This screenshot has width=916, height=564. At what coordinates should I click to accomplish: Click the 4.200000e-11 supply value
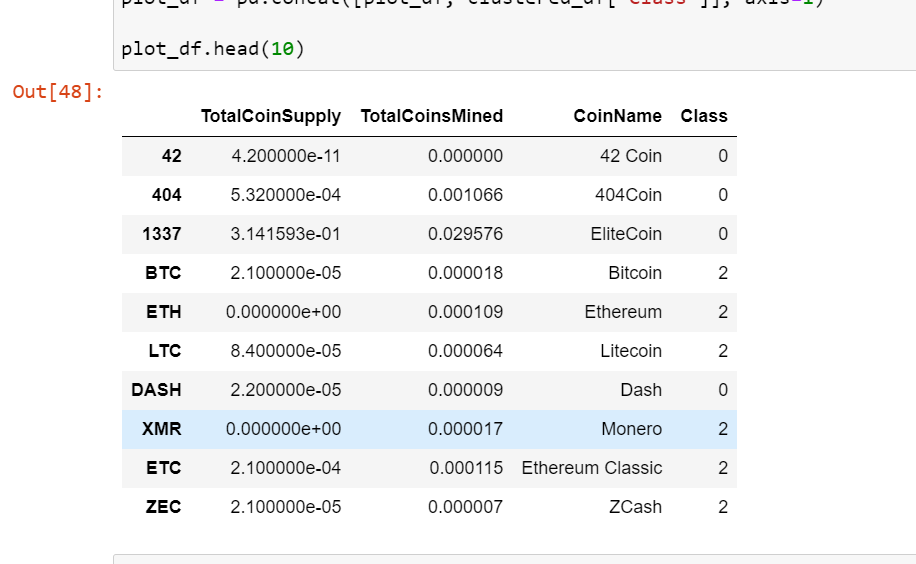286,156
